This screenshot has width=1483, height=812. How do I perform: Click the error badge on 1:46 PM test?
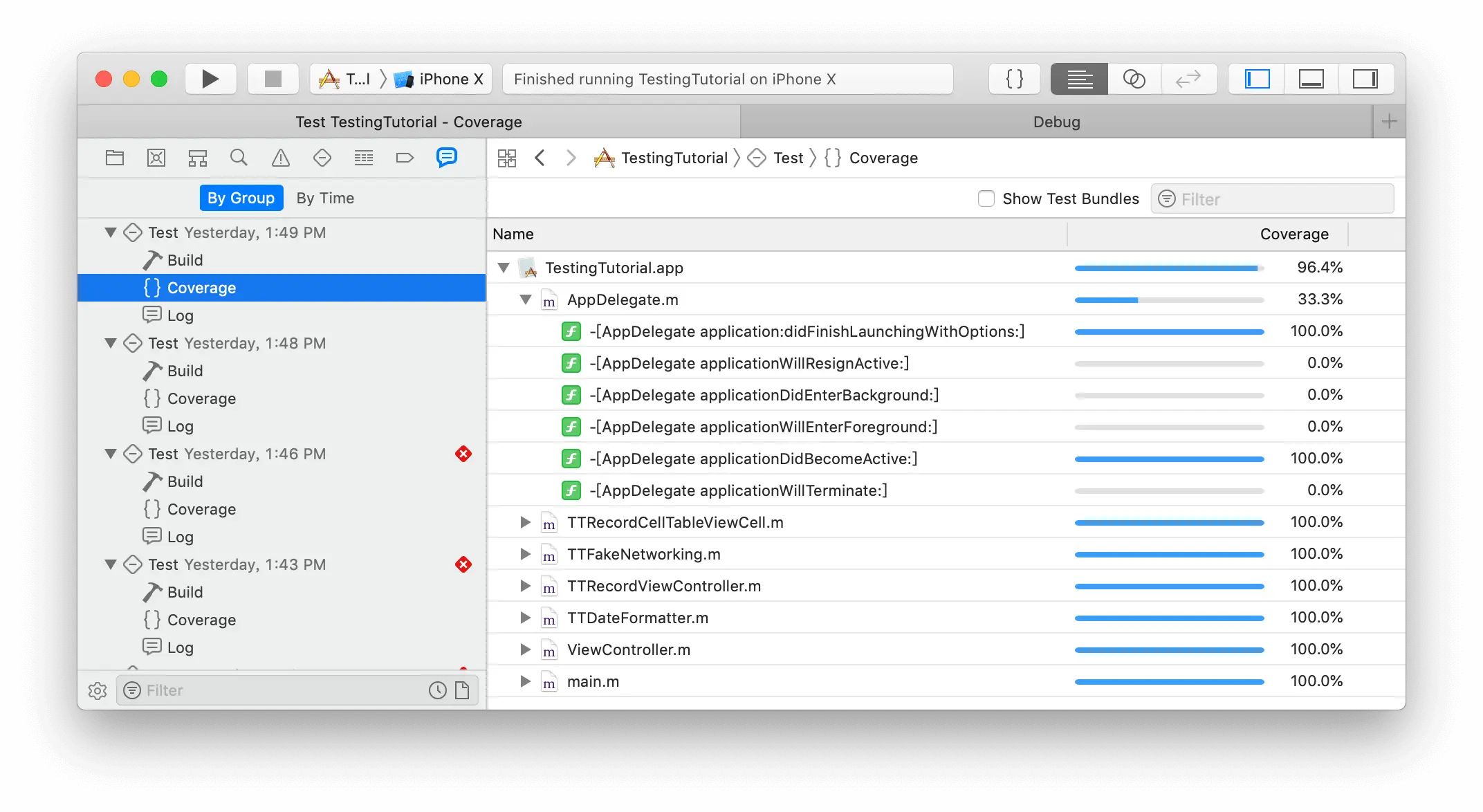click(x=463, y=454)
